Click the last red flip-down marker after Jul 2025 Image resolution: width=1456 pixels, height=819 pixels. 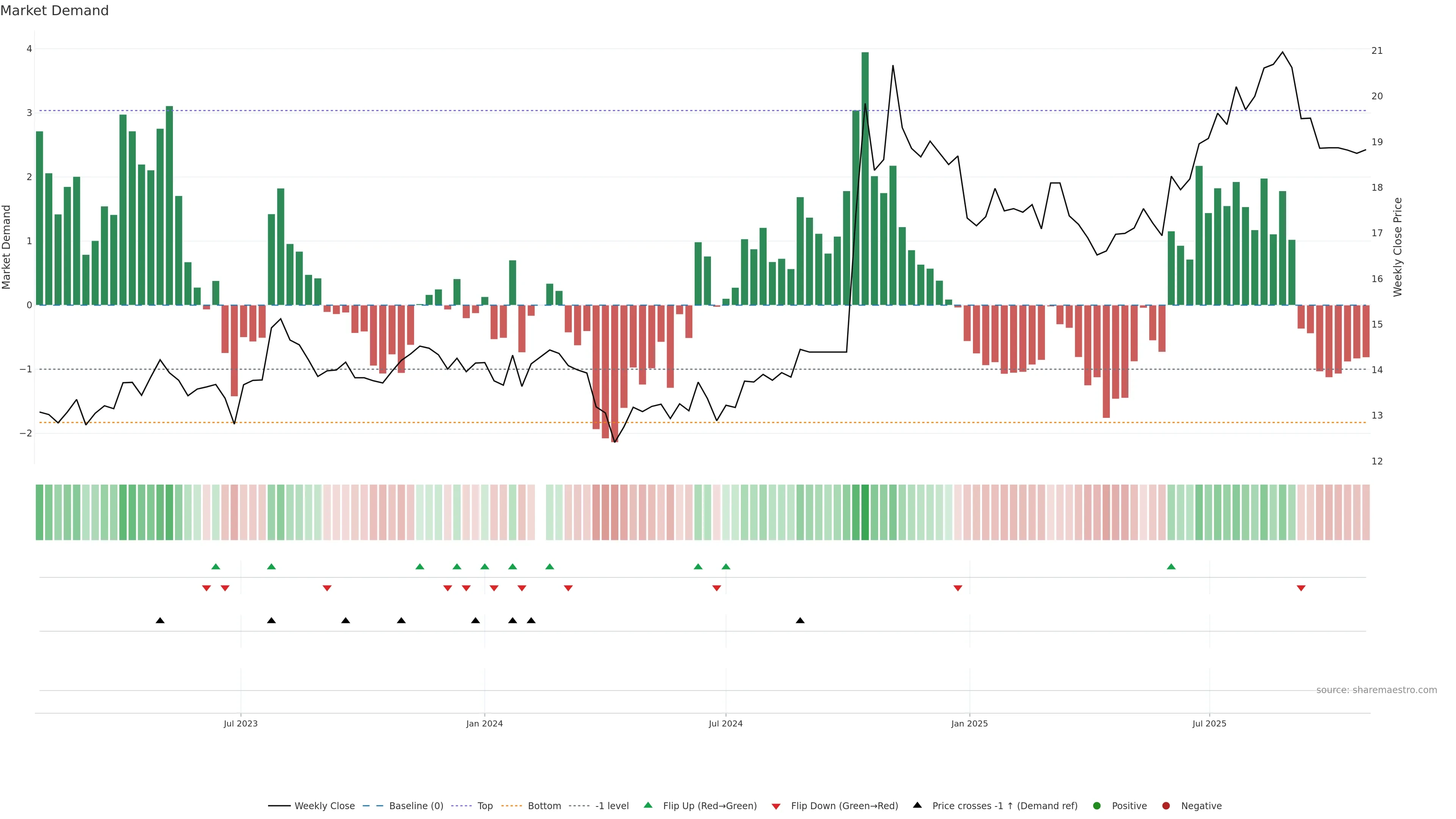click(1301, 588)
